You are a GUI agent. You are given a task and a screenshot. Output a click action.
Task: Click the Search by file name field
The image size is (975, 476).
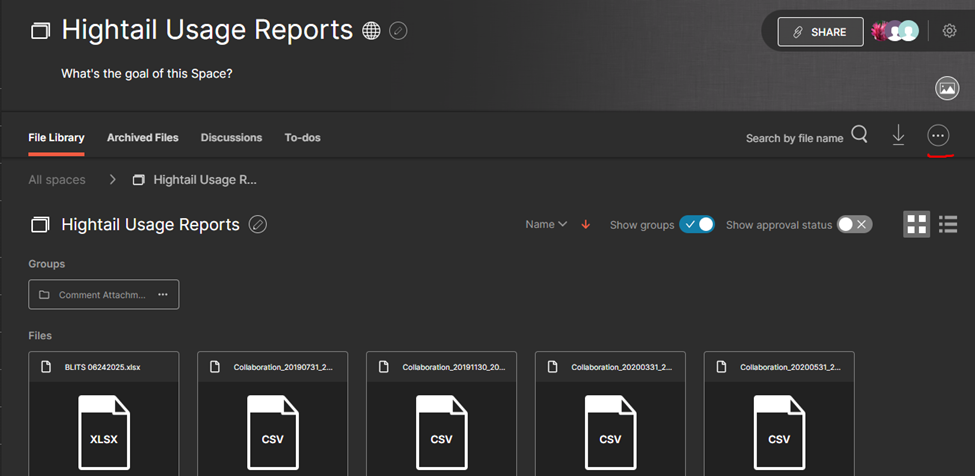[795, 139]
